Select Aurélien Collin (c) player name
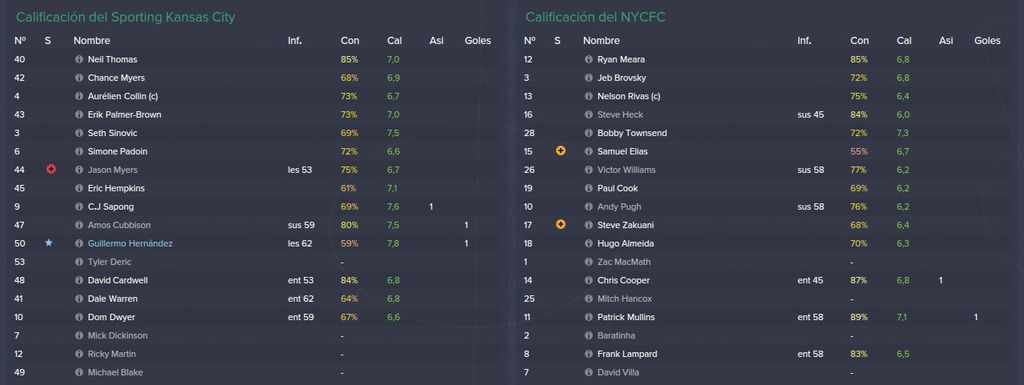The image size is (1024, 385). click(123, 96)
